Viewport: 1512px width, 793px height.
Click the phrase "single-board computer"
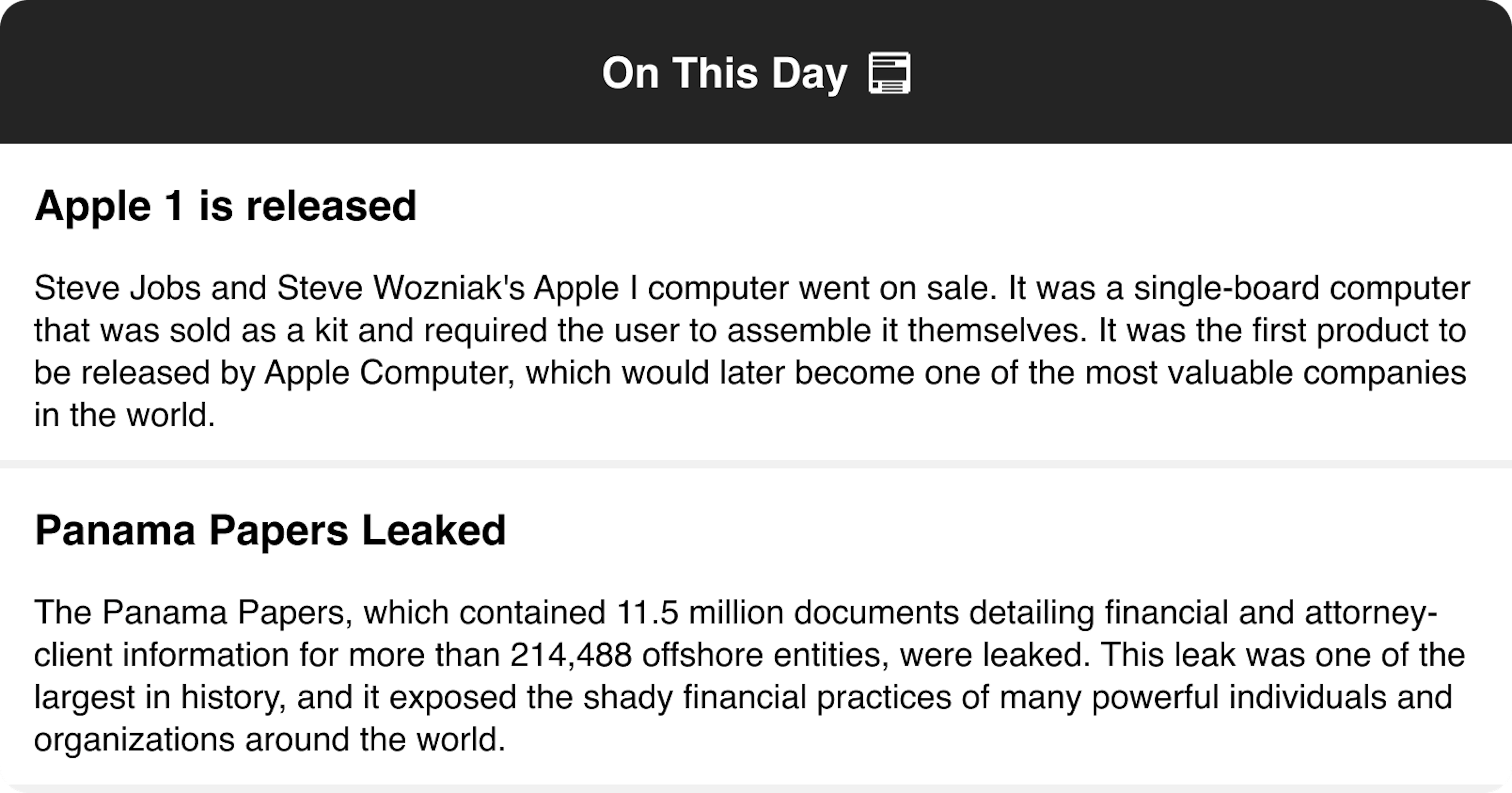[1301, 288]
